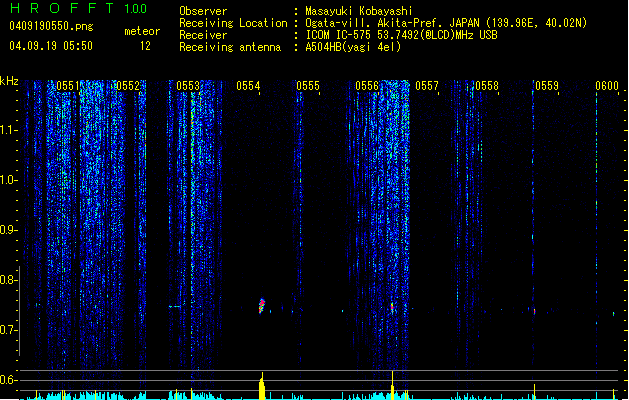This screenshot has height=400, width=629.
Task: Select the file name 0409190550.png
Action: point(51,26)
